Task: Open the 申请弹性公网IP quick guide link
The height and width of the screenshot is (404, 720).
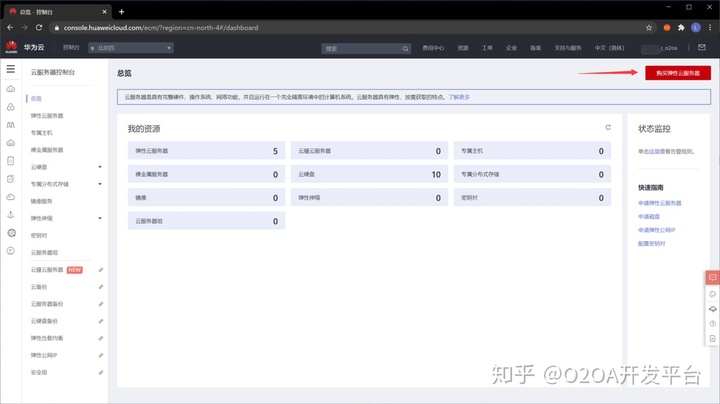Action: pyautogui.click(x=657, y=230)
